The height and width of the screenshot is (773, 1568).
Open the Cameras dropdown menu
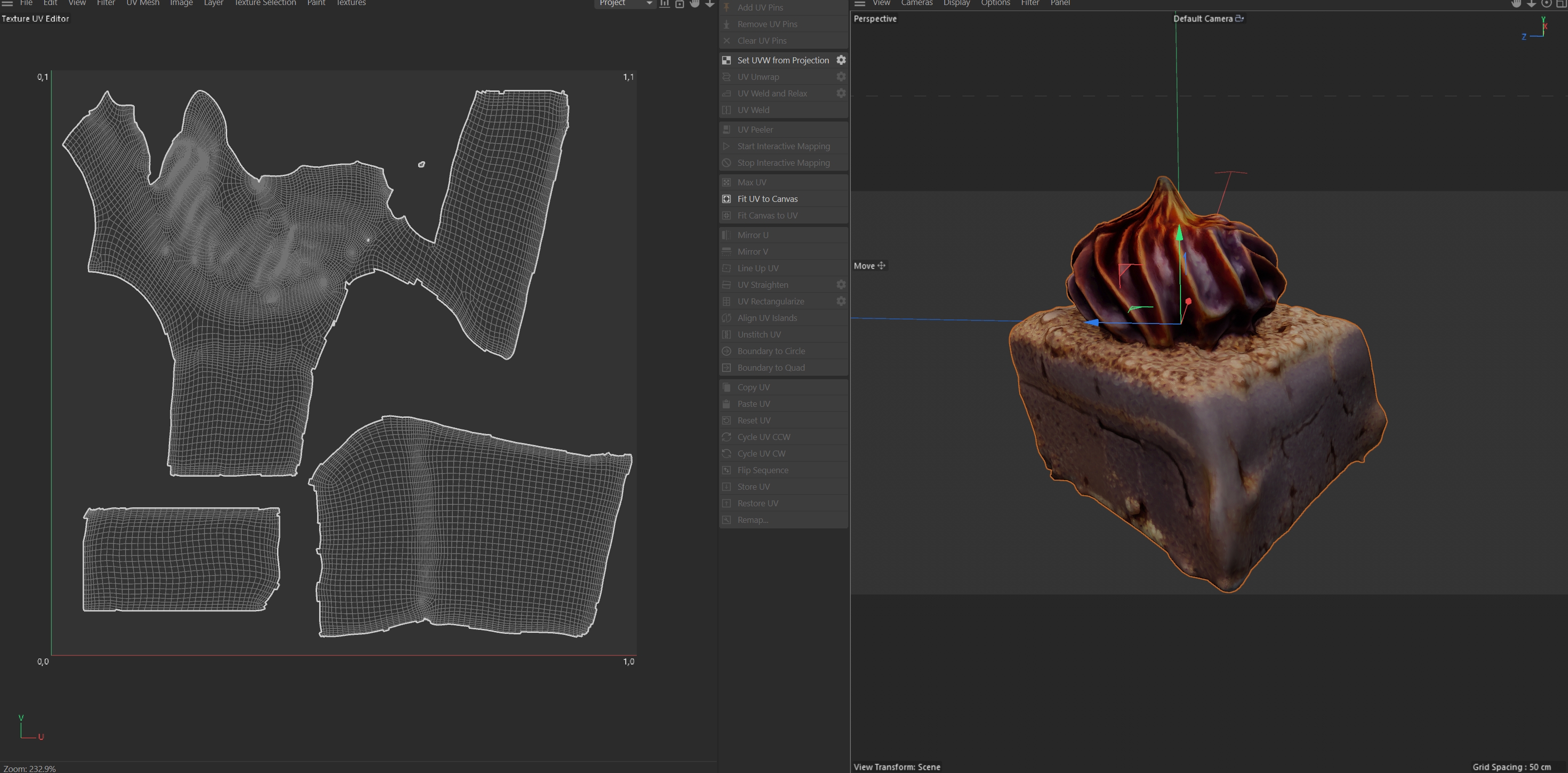[x=916, y=3]
